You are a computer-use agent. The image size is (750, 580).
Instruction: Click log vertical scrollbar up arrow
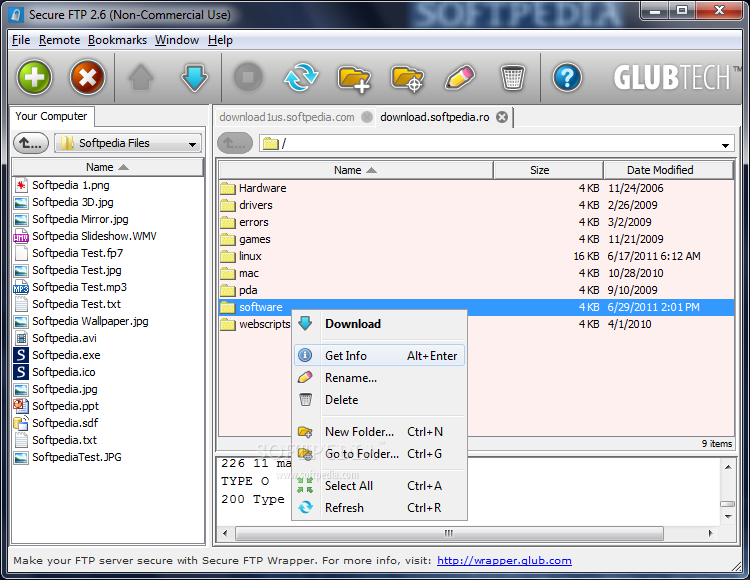tap(728, 467)
